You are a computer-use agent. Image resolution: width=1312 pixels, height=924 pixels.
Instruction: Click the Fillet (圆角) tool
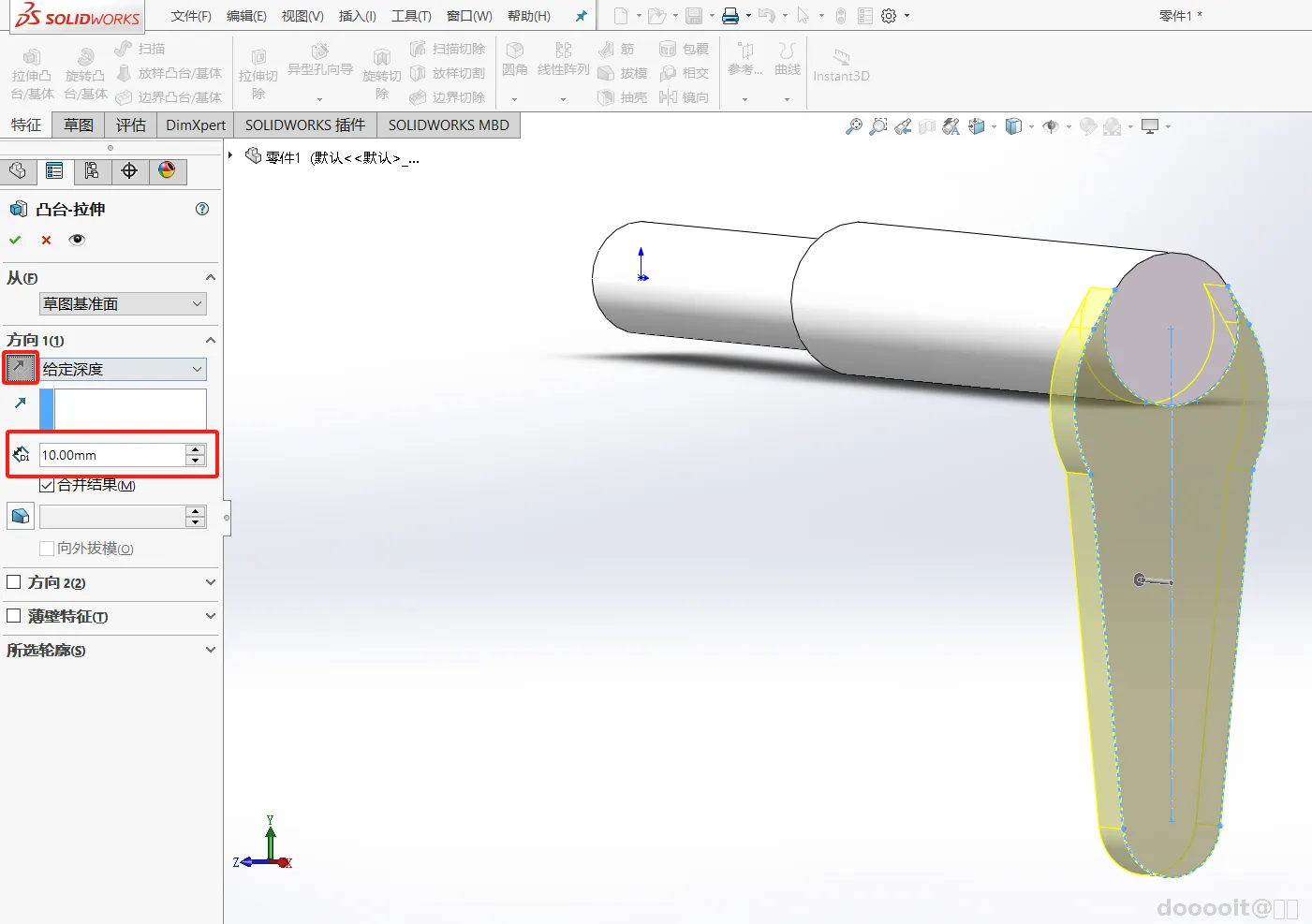pyautogui.click(x=514, y=60)
